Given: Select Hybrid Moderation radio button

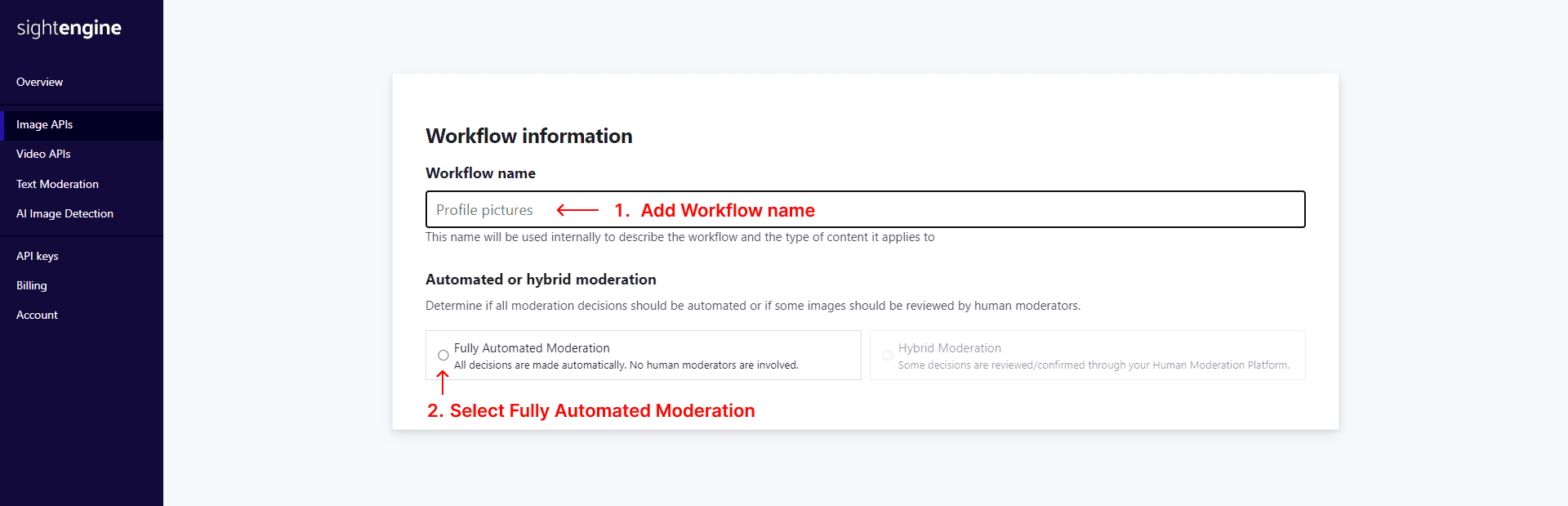Looking at the screenshot, I should coord(888,356).
